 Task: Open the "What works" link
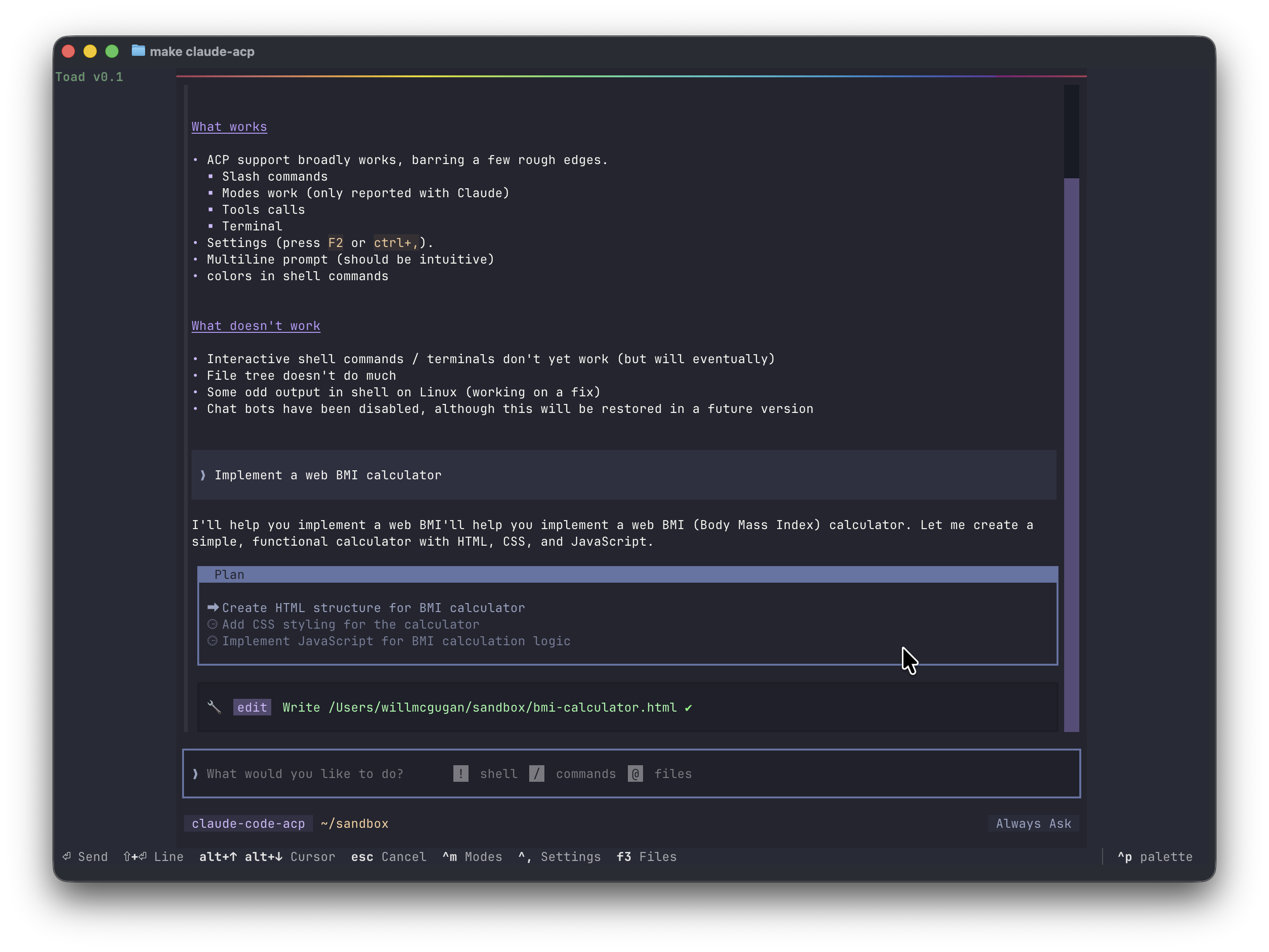[x=229, y=127]
